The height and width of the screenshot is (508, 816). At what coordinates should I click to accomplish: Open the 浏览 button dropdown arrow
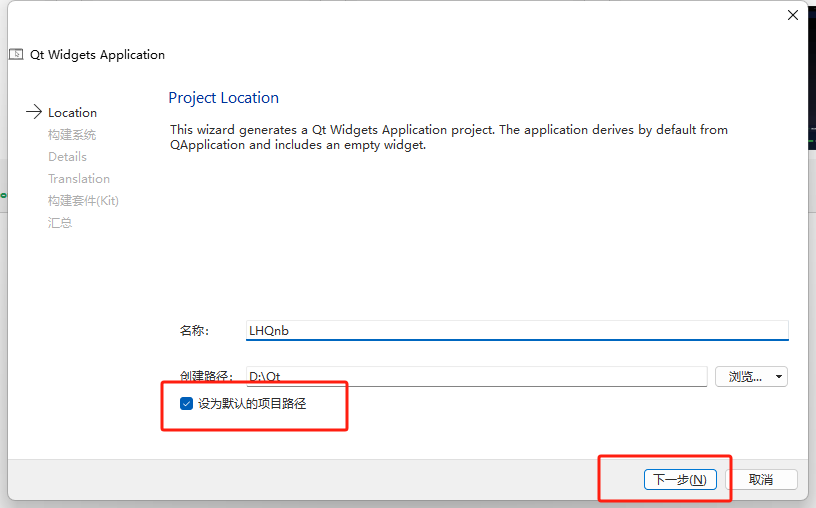coord(779,377)
